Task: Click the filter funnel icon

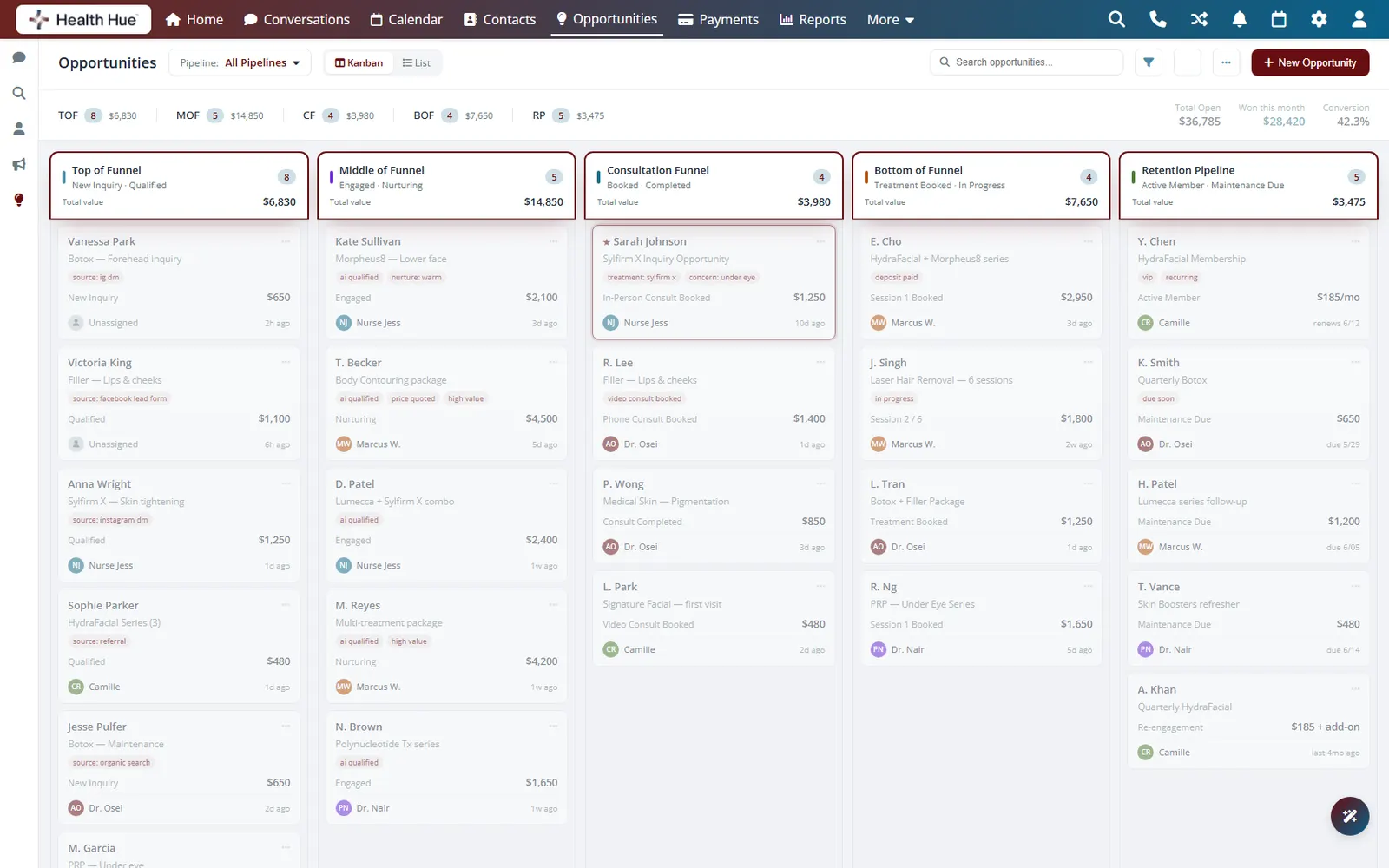Action: pos(1149,62)
